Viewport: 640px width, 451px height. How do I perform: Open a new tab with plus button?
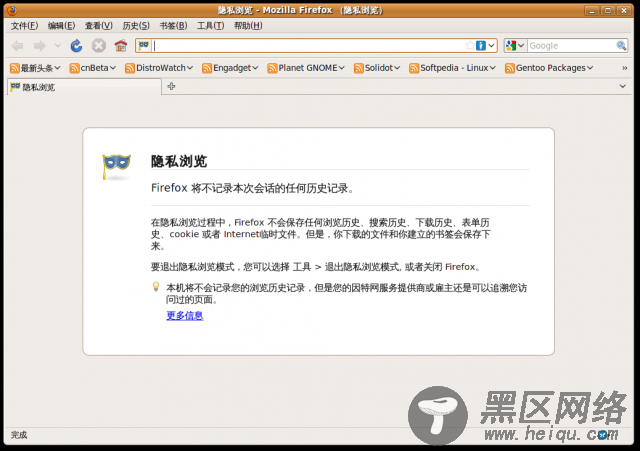[x=171, y=86]
